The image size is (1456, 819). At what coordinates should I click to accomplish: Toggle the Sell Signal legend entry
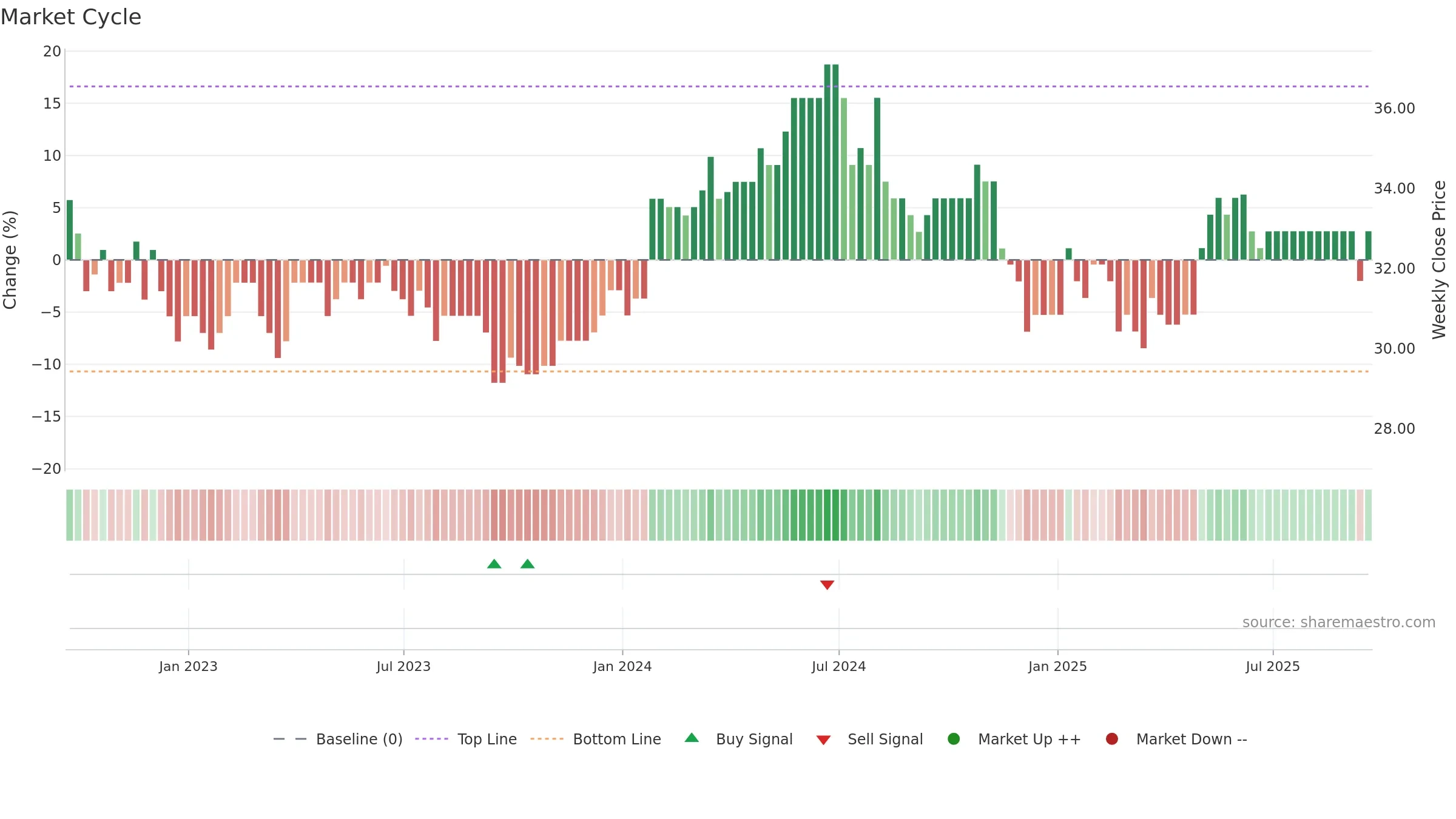point(869,739)
